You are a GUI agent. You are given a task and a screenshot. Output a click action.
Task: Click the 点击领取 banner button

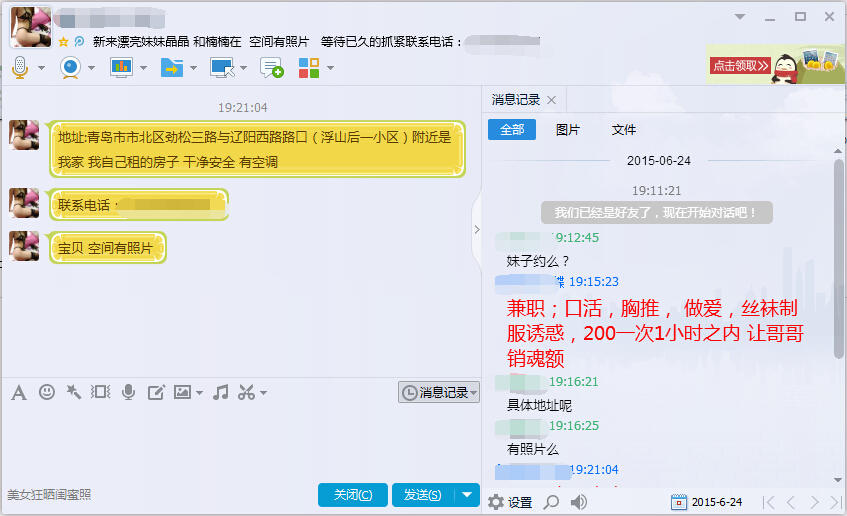click(740, 66)
